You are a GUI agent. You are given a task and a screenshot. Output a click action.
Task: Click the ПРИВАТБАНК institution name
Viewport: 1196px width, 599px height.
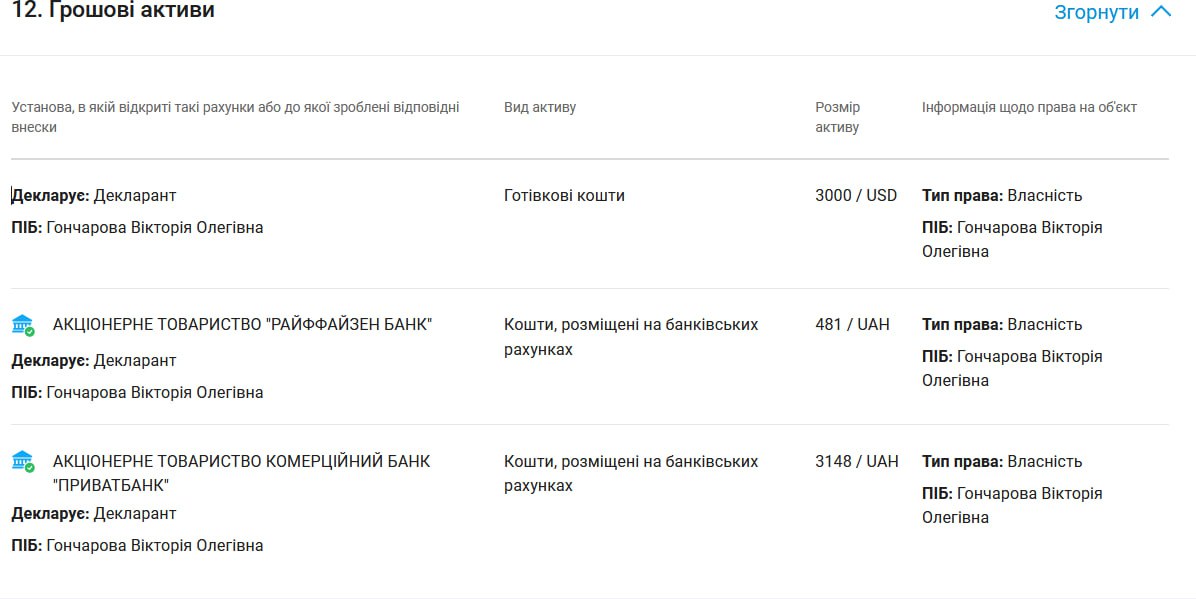pyautogui.click(x=241, y=473)
